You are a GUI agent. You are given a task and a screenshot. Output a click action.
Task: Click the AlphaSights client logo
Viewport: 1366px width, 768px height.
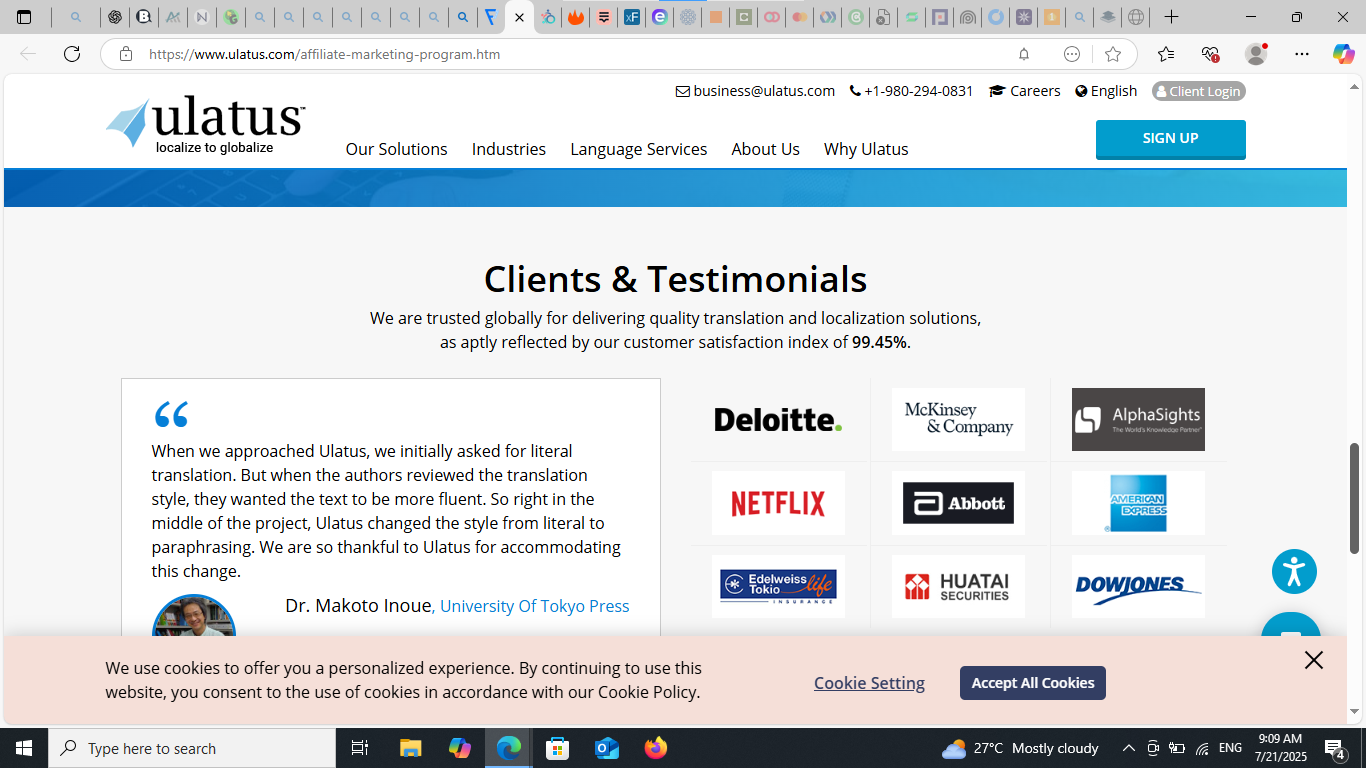1138,420
